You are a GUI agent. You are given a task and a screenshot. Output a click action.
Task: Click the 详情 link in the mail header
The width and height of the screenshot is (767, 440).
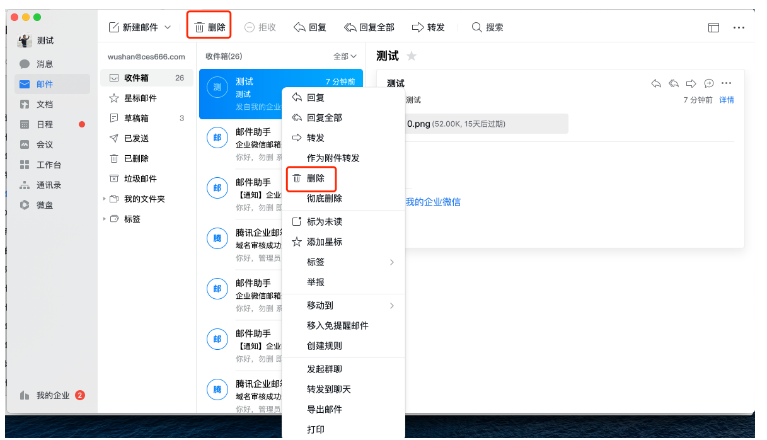coord(727,100)
